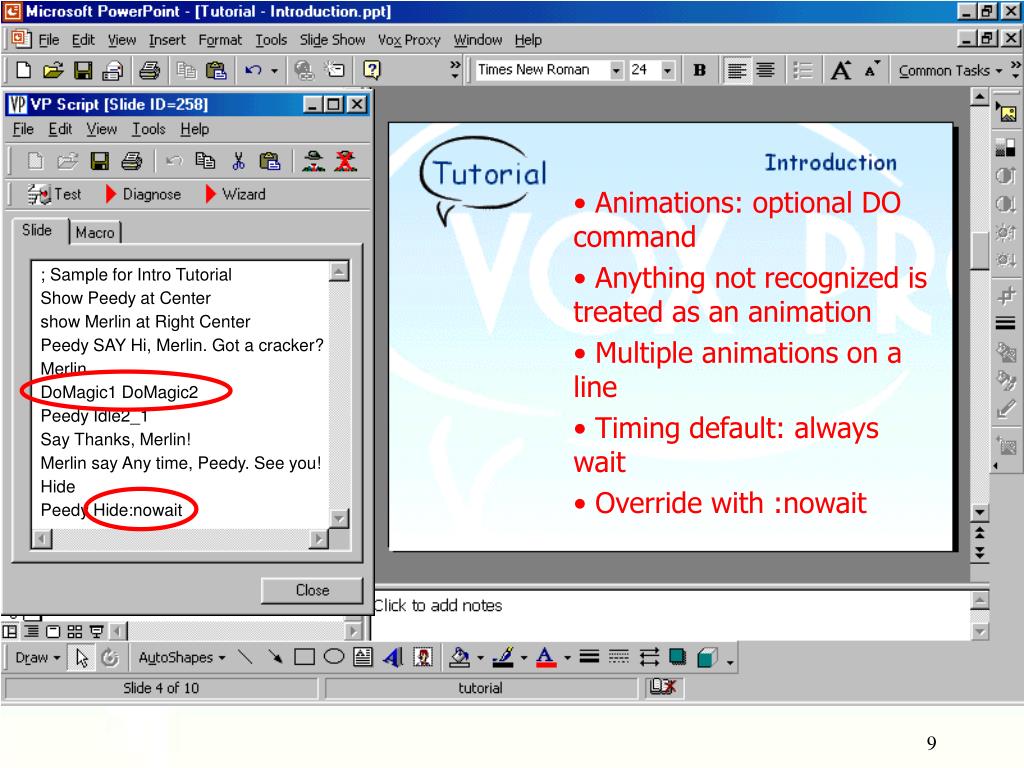Screen dimensions: 1024x768
Task: Click Dash Style icon
Action: pyautogui.click(x=619, y=657)
